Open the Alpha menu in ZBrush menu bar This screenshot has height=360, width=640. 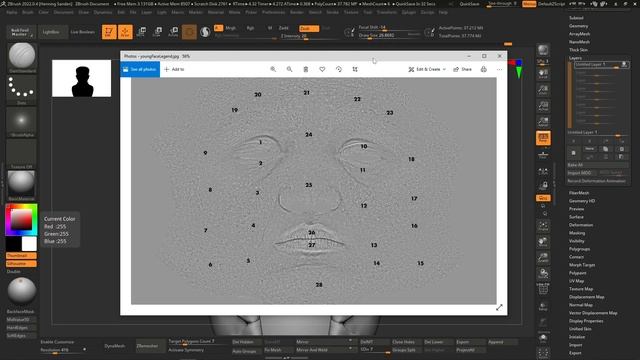tap(12, 12)
